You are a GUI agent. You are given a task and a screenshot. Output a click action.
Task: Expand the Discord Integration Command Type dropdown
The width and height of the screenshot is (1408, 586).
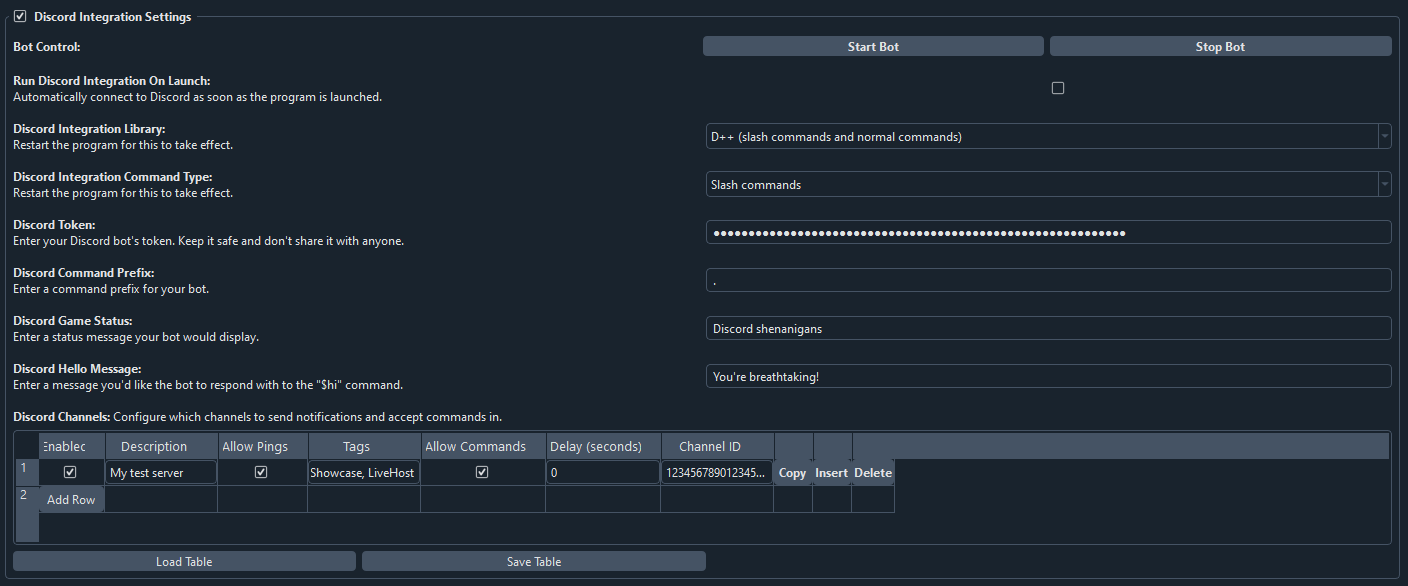click(1048, 185)
